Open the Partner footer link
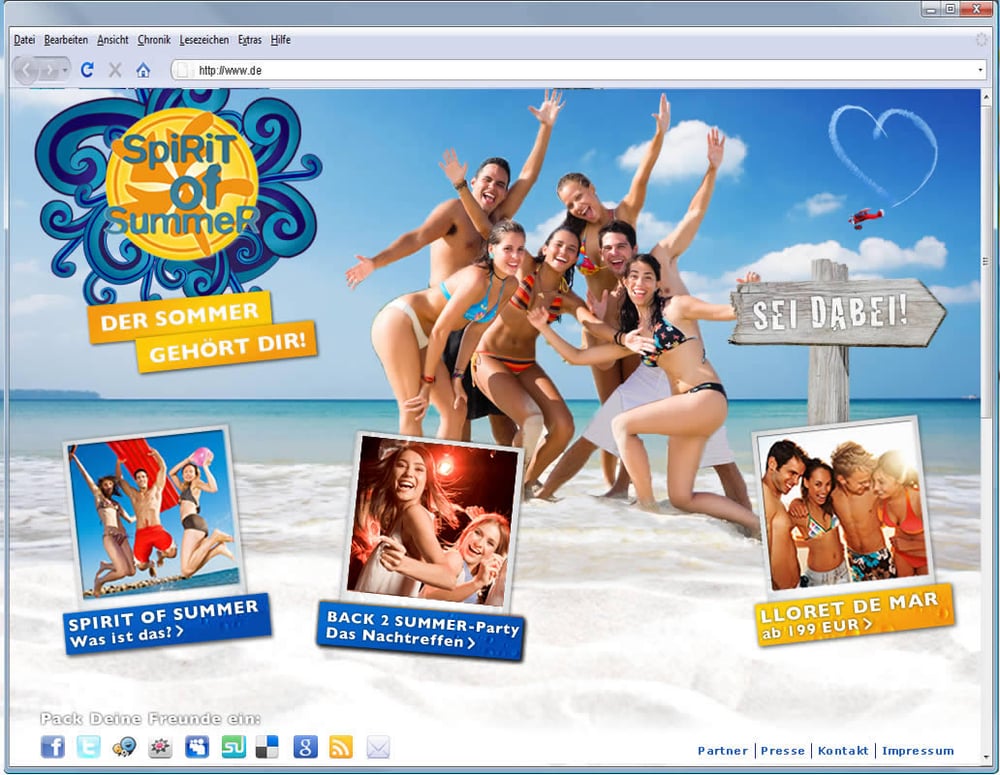 pos(722,751)
